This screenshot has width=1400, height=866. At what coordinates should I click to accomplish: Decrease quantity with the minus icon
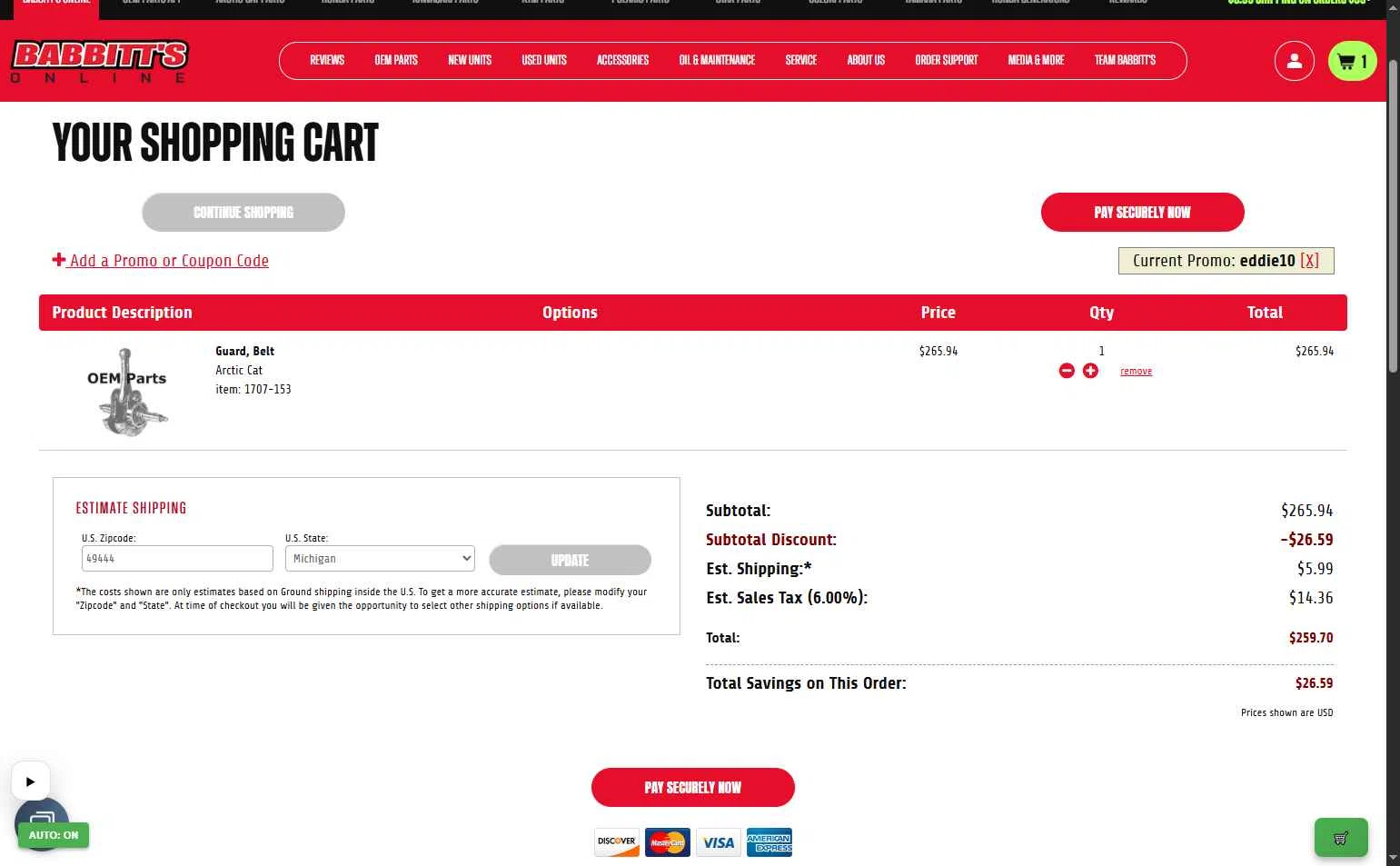1067,371
